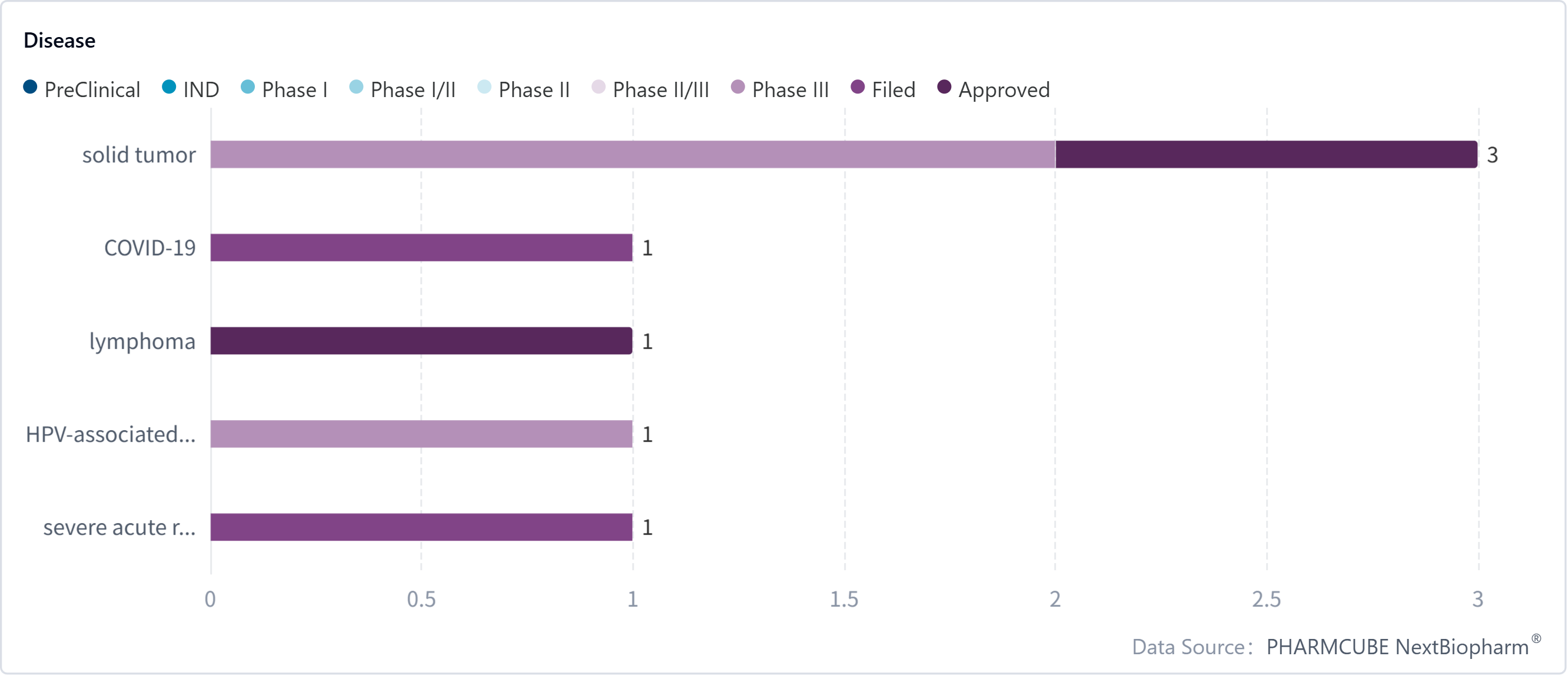Click the Phase II legend marker

[x=484, y=87]
